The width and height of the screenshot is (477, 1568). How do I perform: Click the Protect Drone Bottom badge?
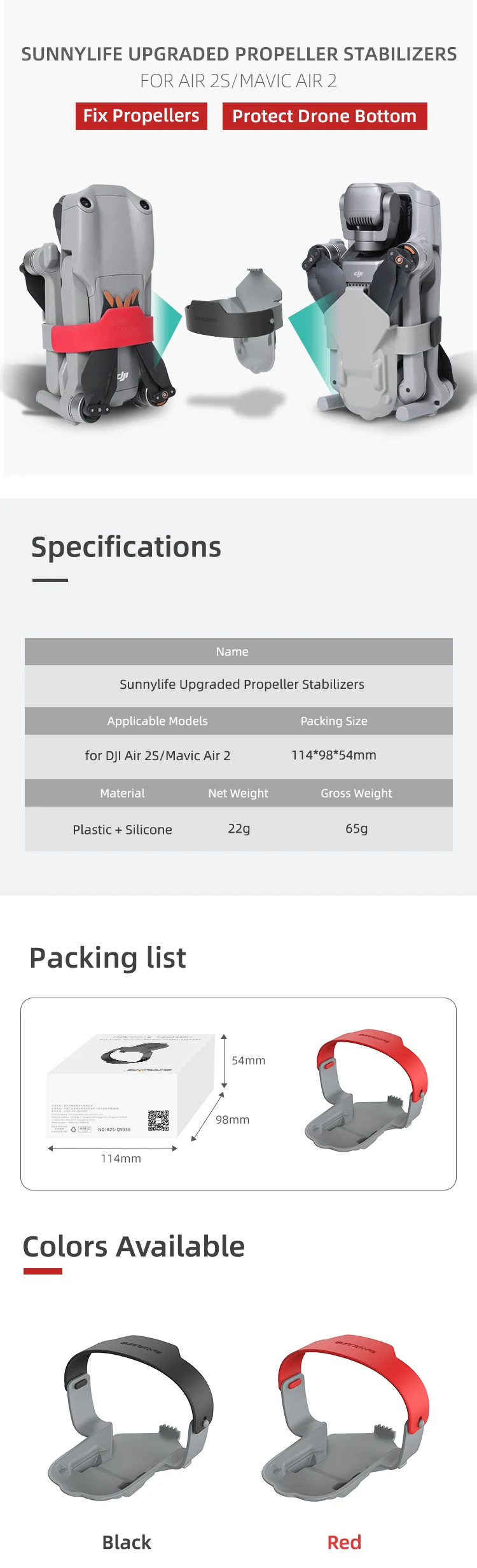[324, 117]
